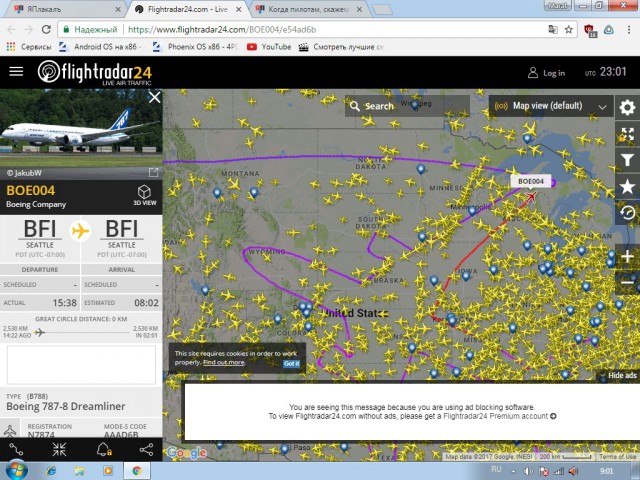The height and width of the screenshot is (480, 640).
Task: Close the BOE004 flight details panel
Action: click(x=155, y=98)
